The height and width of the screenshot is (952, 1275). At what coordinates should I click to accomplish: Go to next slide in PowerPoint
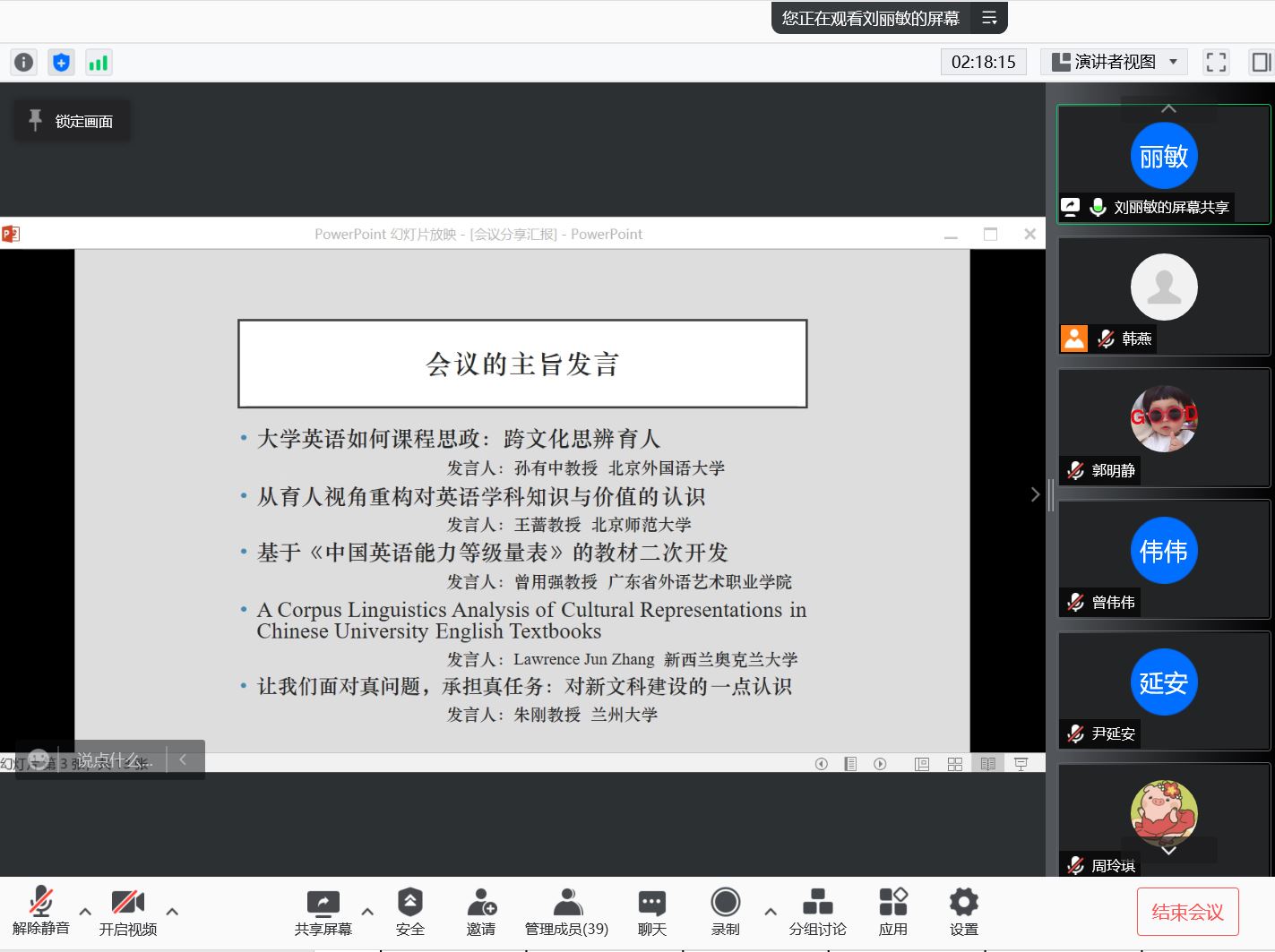coord(881,764)
